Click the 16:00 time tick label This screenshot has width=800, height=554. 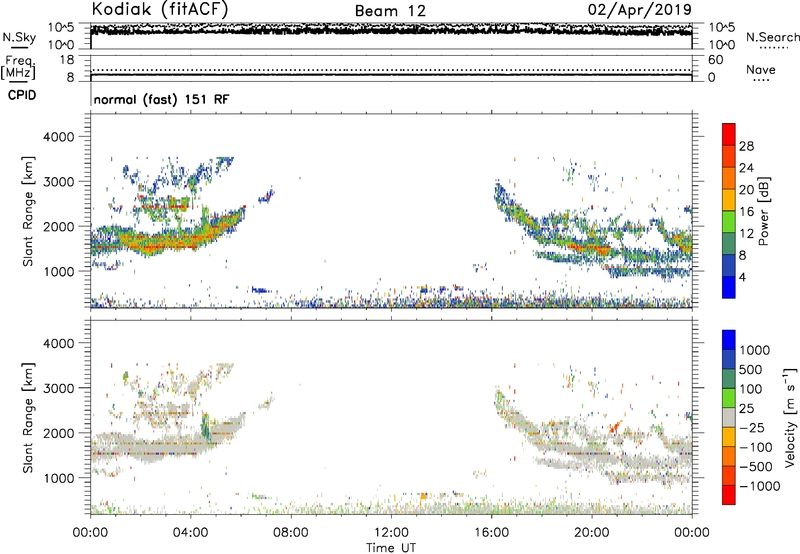click(491, 533)
